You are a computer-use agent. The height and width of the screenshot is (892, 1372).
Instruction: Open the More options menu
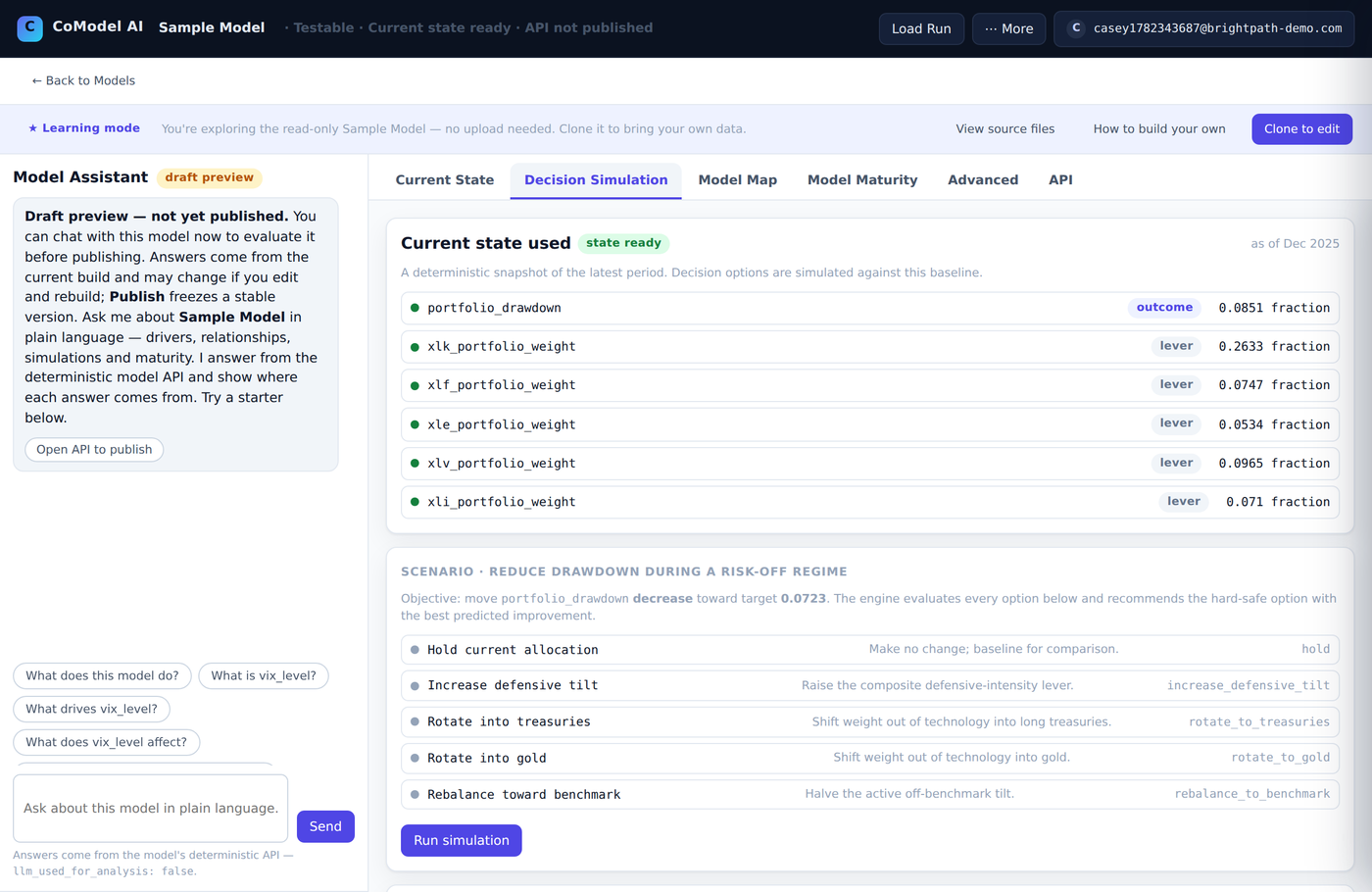tap(1008, 28)
